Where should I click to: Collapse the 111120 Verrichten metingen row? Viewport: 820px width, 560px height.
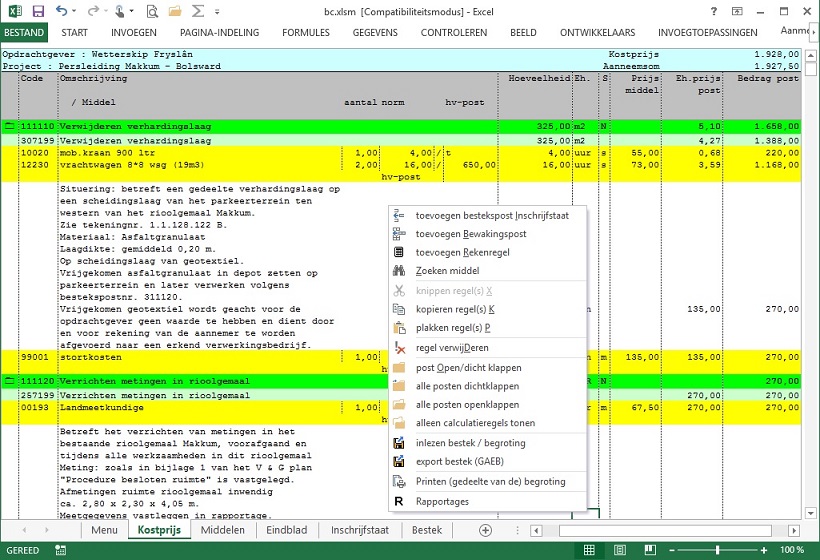tap(9, 381)
